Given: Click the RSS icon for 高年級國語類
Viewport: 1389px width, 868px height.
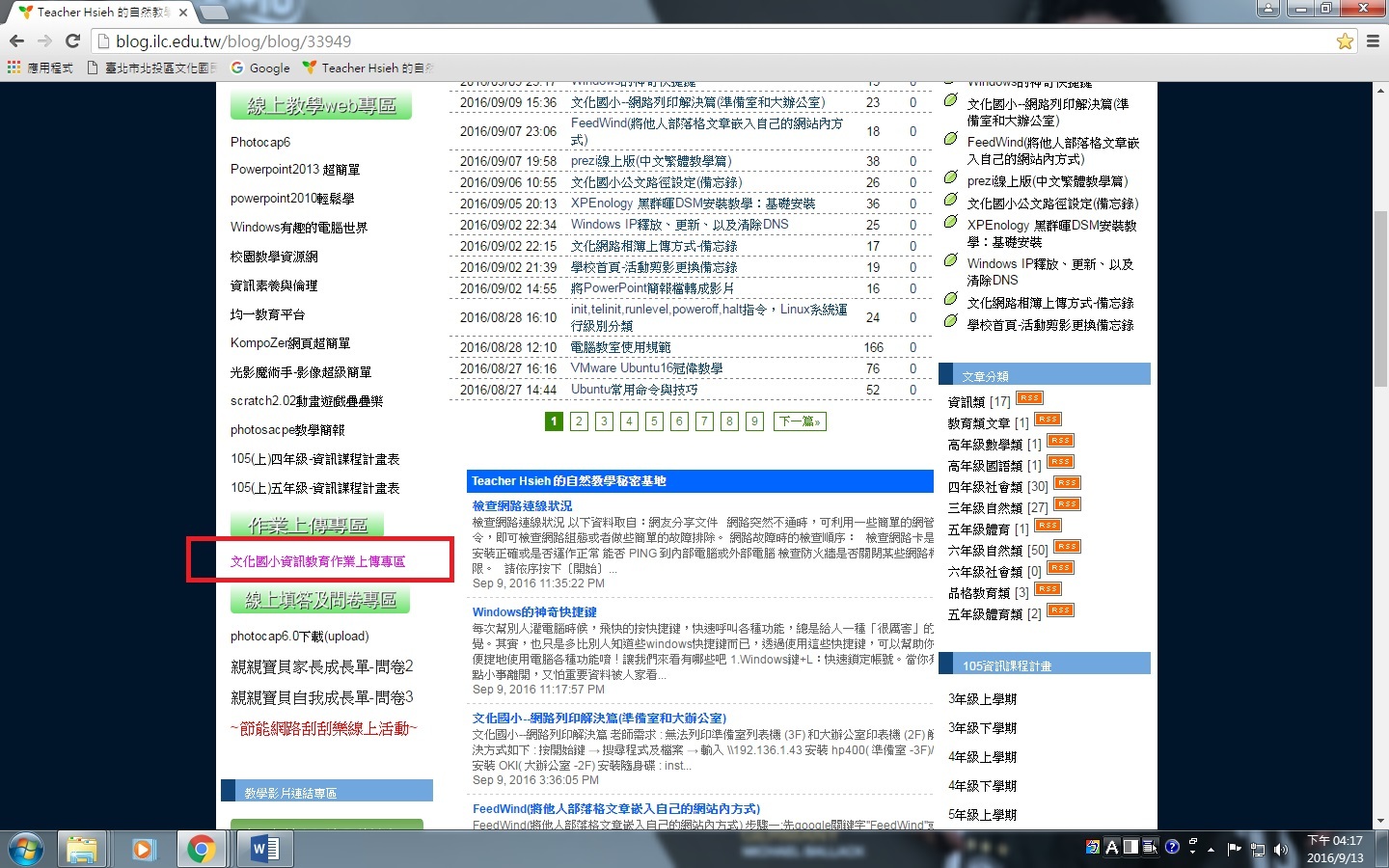Looking at the screenshot, I should [x=1060, y=462].
